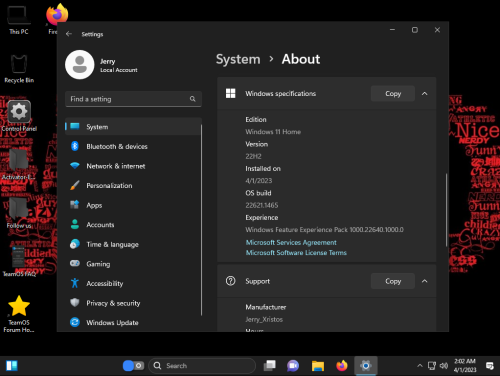Click the sidebar navigation scrollbar
Screen dimensions: 500x376
pyautogui.click(x=201, y=220)
